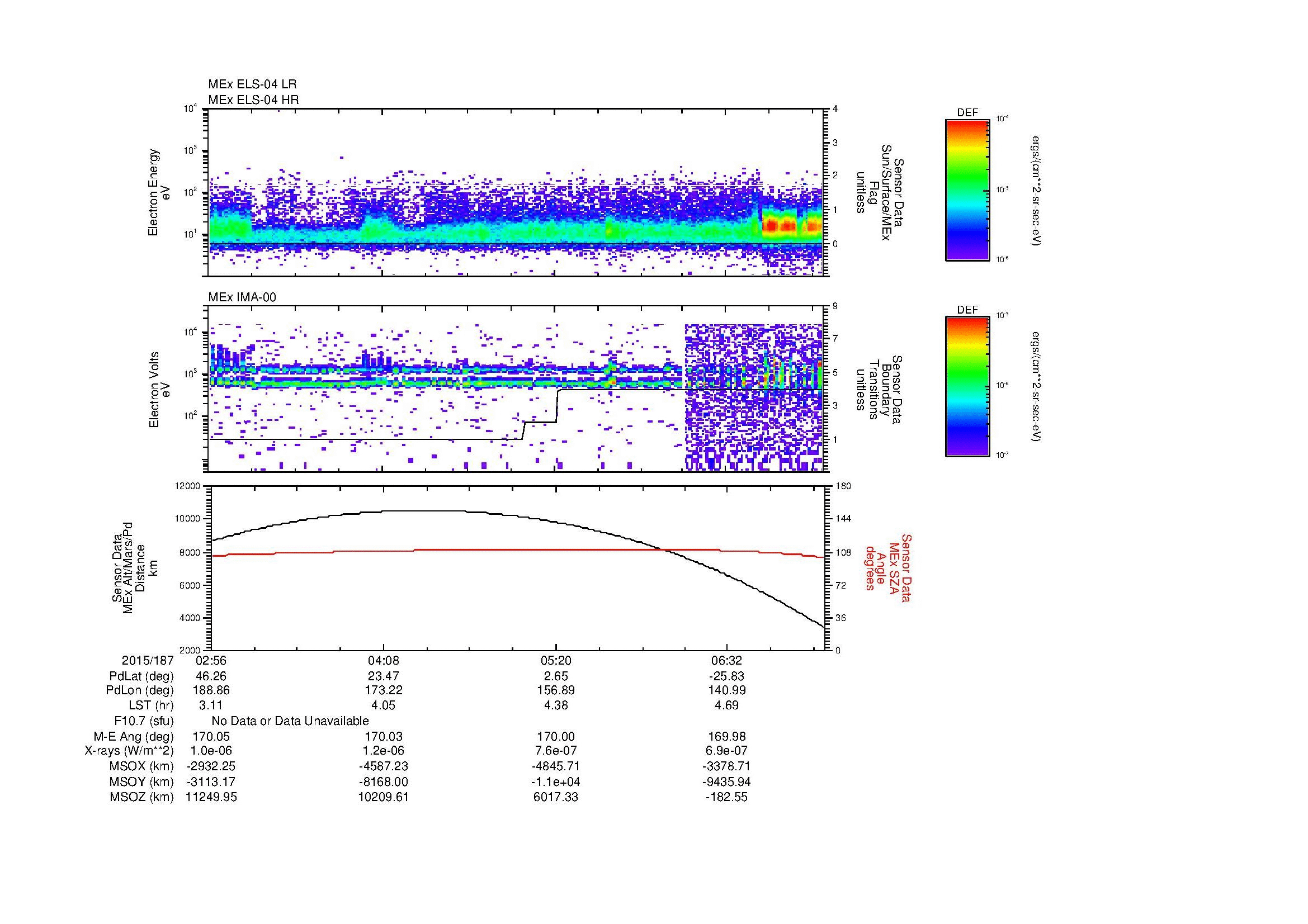Click 'No Data or Data Unavailable' text

tap(290, 721)
